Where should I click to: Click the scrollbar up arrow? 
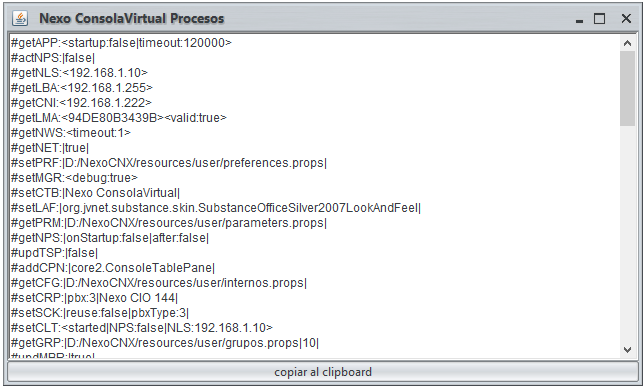(x=627, y=43)
